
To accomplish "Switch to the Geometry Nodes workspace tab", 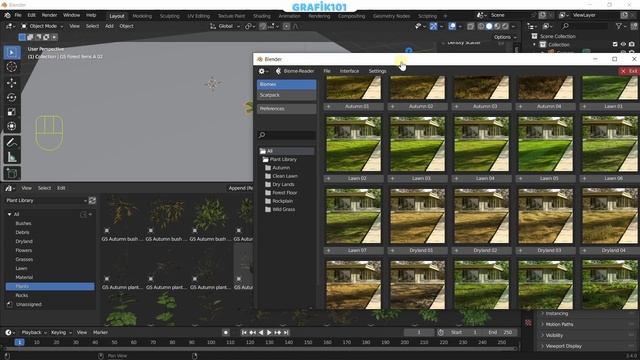I will tap(391, 16).
